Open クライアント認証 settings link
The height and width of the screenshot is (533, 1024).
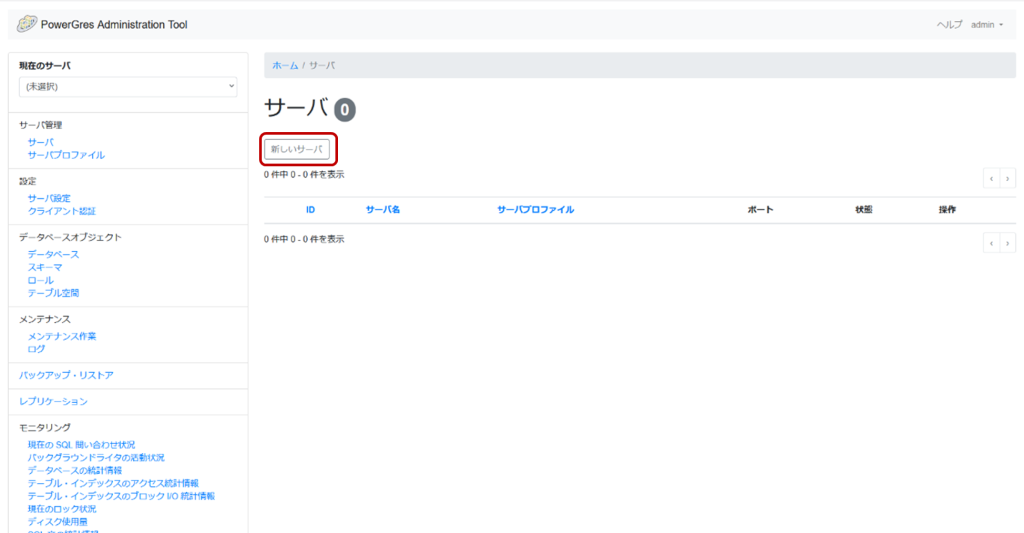coord(61,211)
